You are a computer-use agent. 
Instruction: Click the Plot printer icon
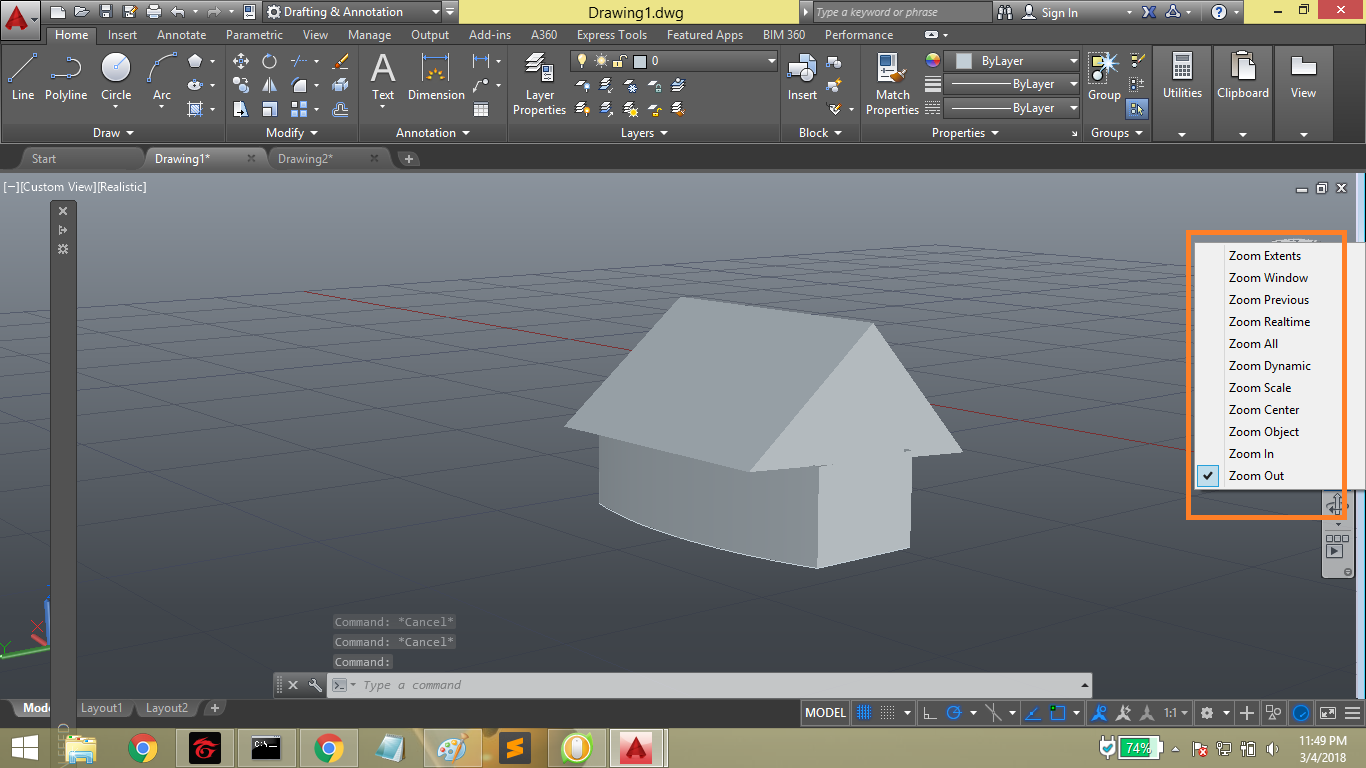(154, 12)
